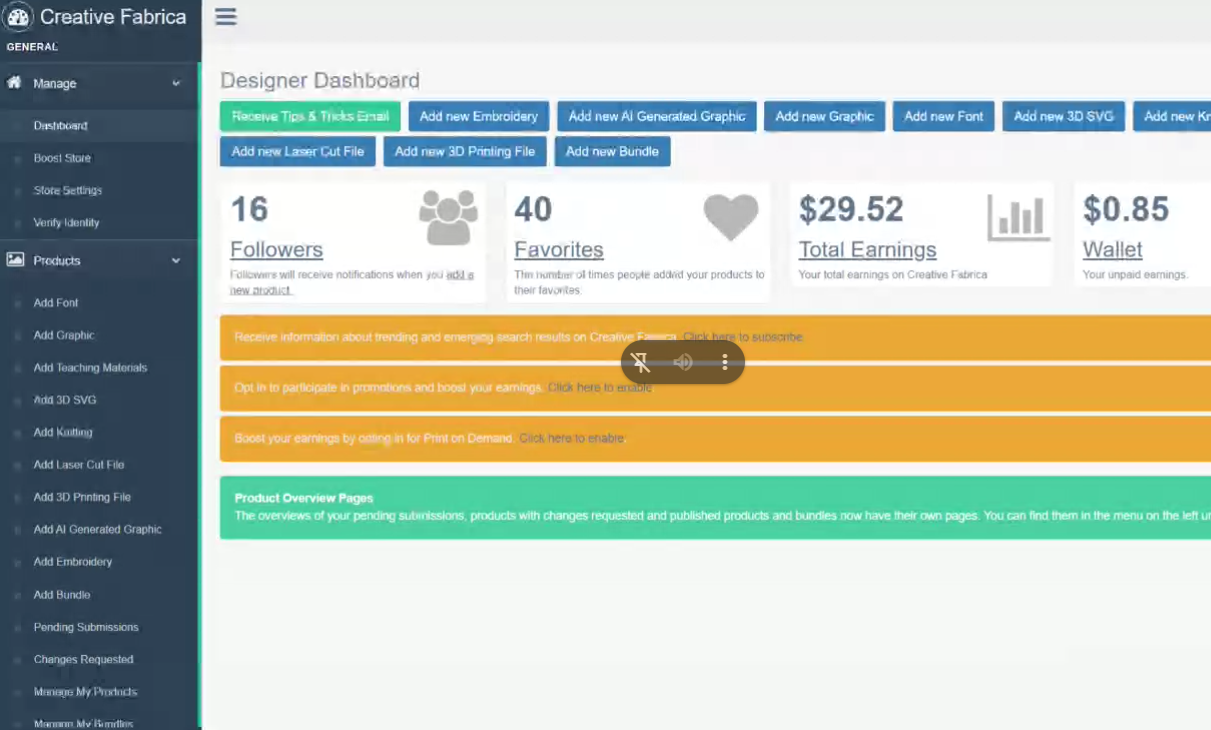Screen dimensions: 1211x730
Task: Collapse the Products section chevron
Action: point(176,260)
